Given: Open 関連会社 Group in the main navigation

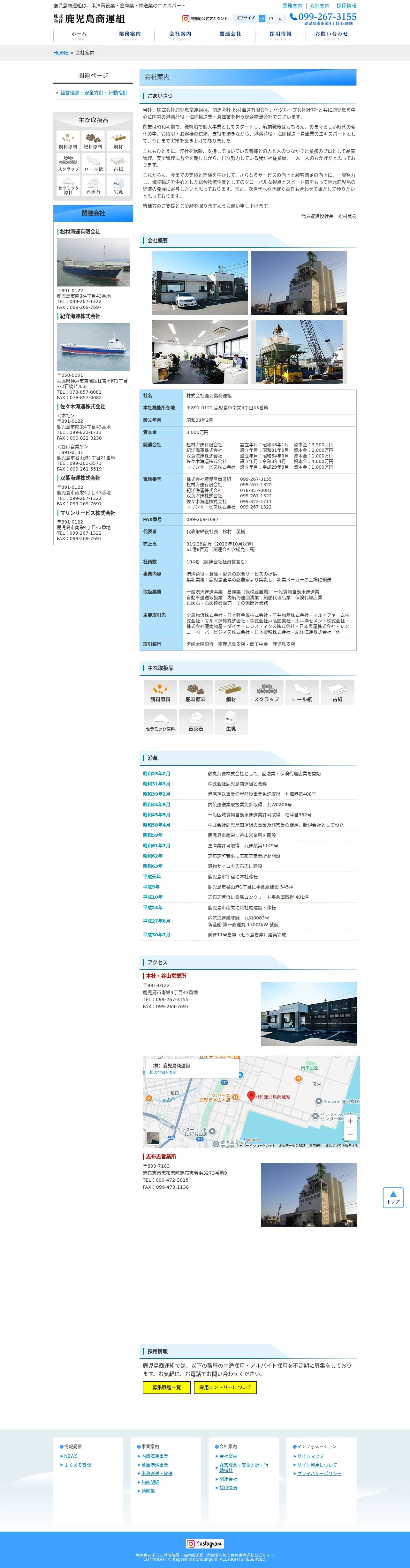Looking at the screenshot, I should click(230, 35).
